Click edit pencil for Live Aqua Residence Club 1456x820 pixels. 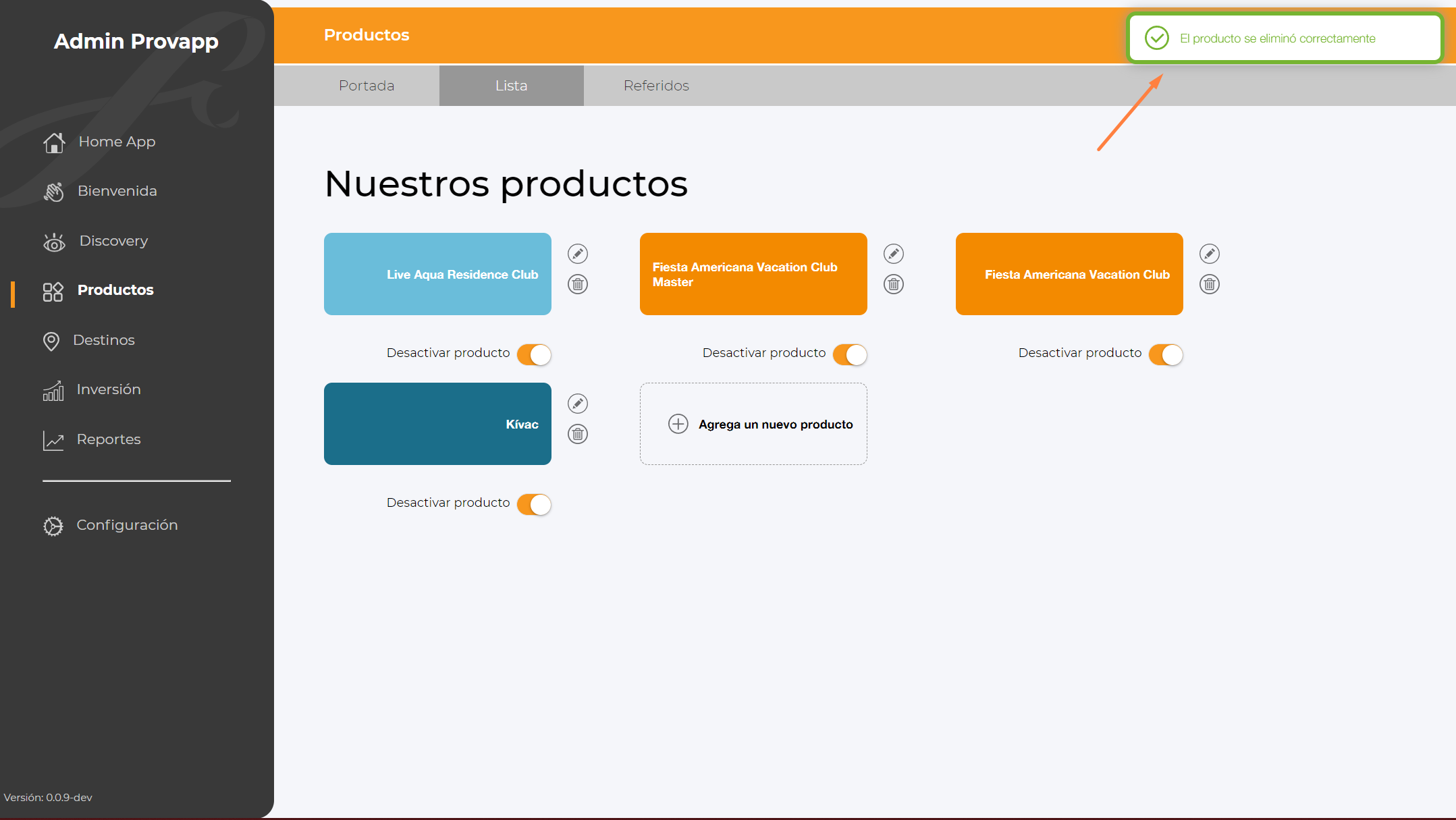click(x=578, y=254)
